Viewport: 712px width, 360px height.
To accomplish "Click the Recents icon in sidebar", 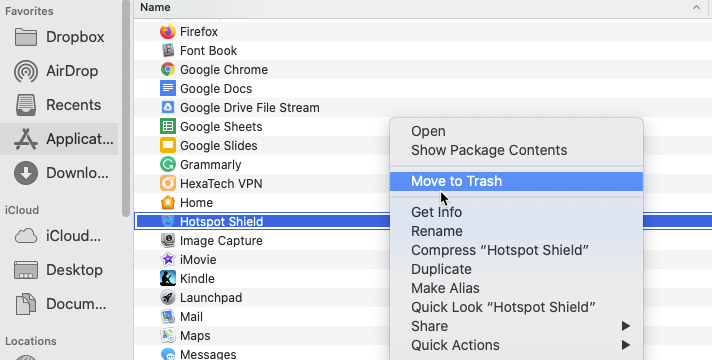I will click(x=26, y=105).
